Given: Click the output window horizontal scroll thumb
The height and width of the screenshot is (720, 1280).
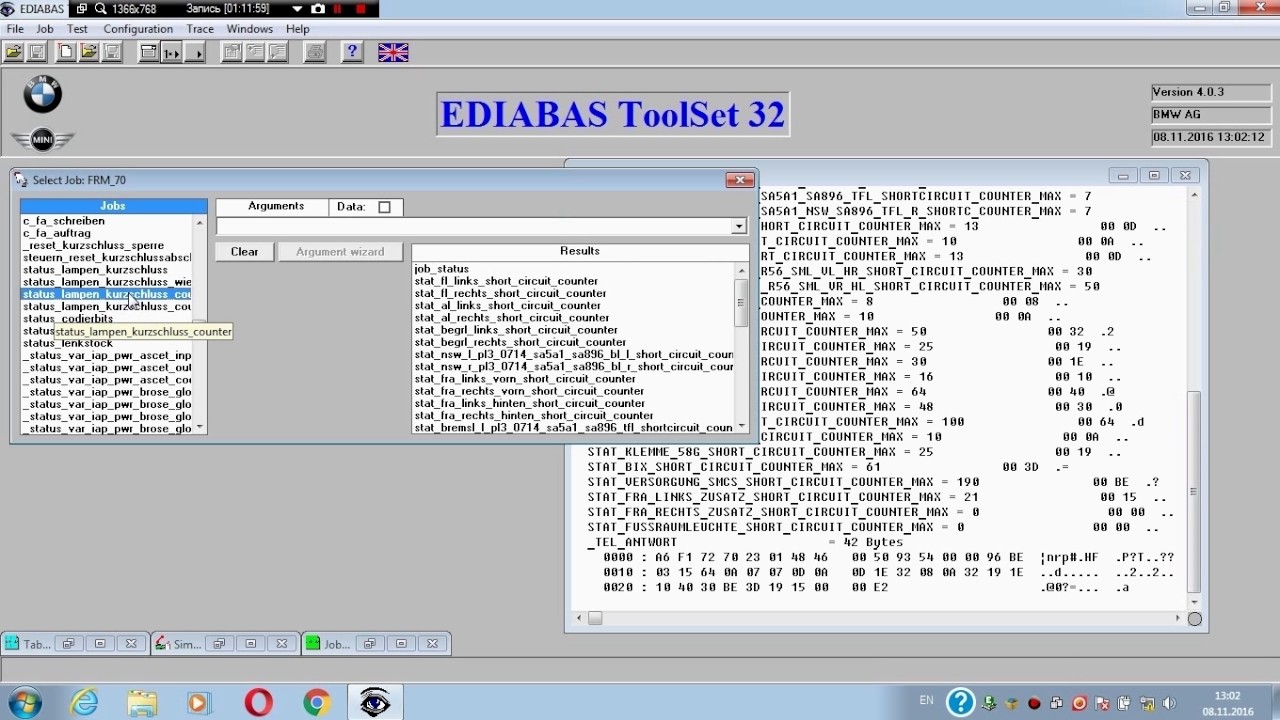Looking at the screenshot, I should pyautogui.click(x=594, y=618).
